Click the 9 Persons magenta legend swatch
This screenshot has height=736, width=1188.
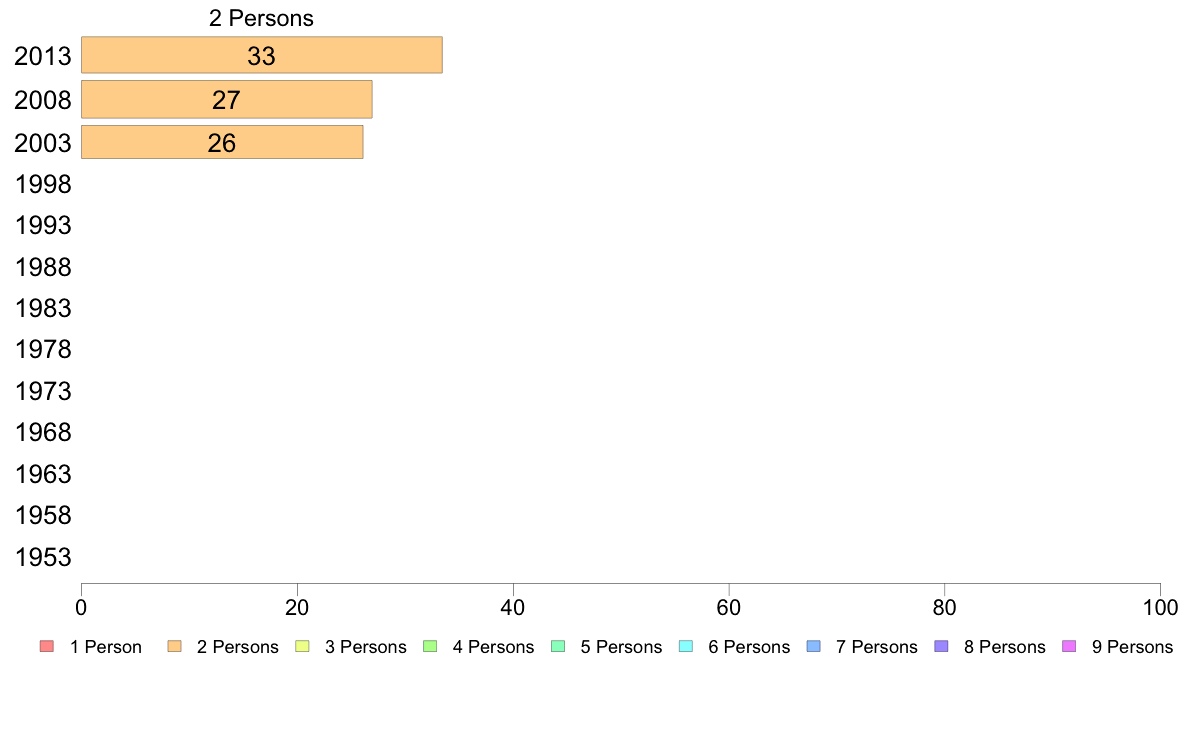tap(1069, 647)
